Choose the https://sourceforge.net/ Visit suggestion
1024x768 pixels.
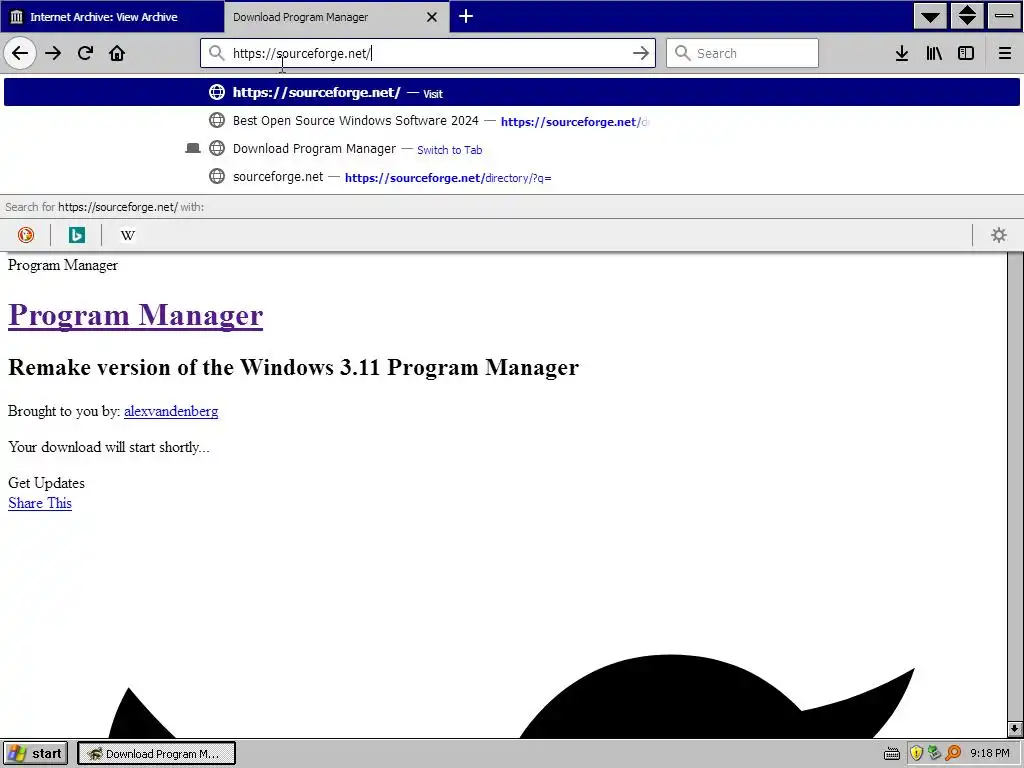coord(511,92)
